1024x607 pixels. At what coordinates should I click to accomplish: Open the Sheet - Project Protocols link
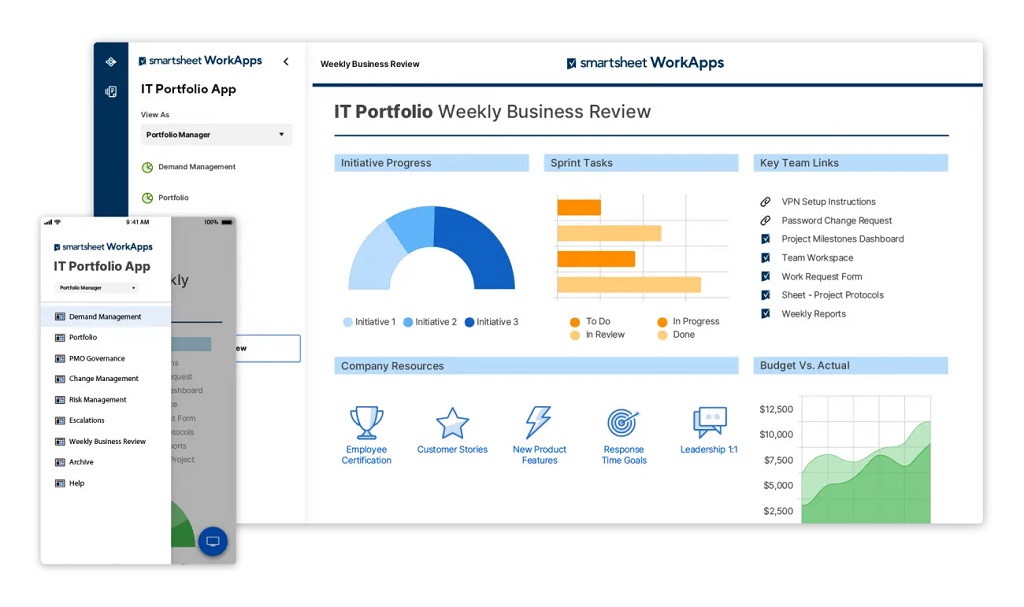coord(832,295)
